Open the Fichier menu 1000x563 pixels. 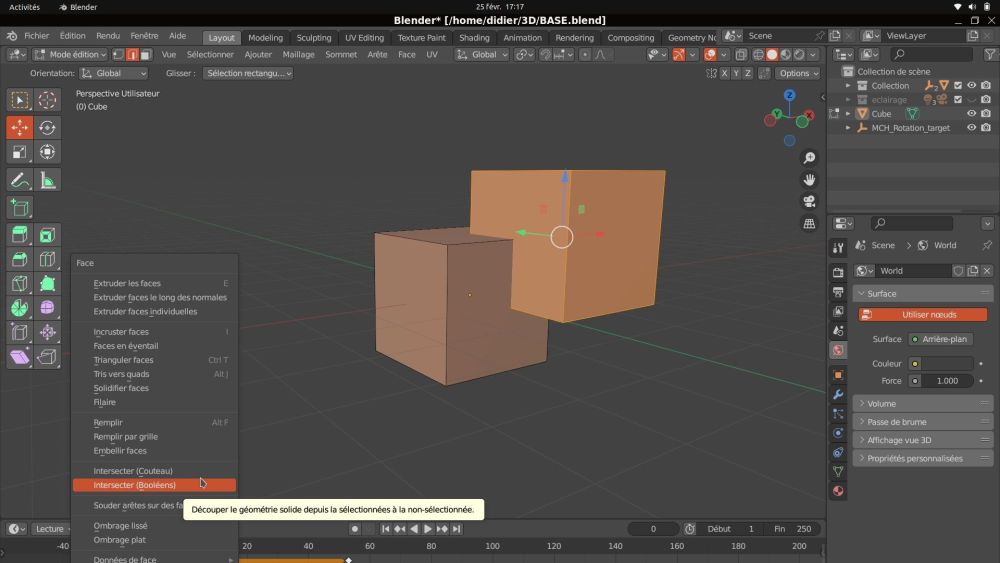[x=36, y=36]
